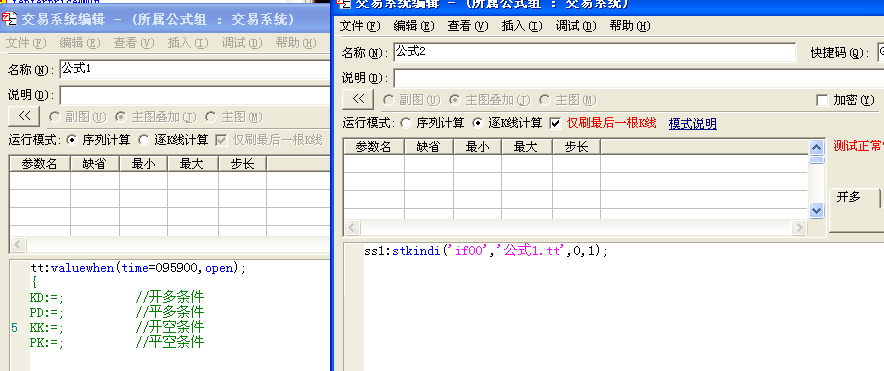Click 最小 column header in 公式2 window
This screenshot has width=884, height=371.
pyautogui.click(x=478, y=147)
